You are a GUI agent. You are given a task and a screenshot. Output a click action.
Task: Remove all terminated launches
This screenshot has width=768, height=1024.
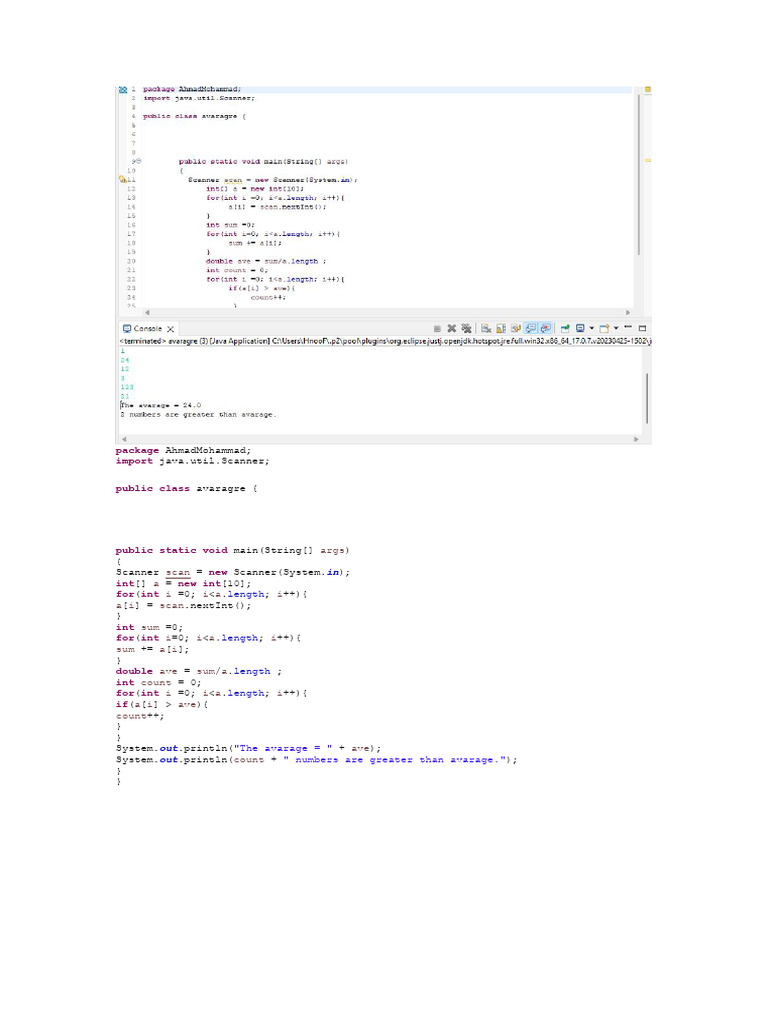click(465, 328)
